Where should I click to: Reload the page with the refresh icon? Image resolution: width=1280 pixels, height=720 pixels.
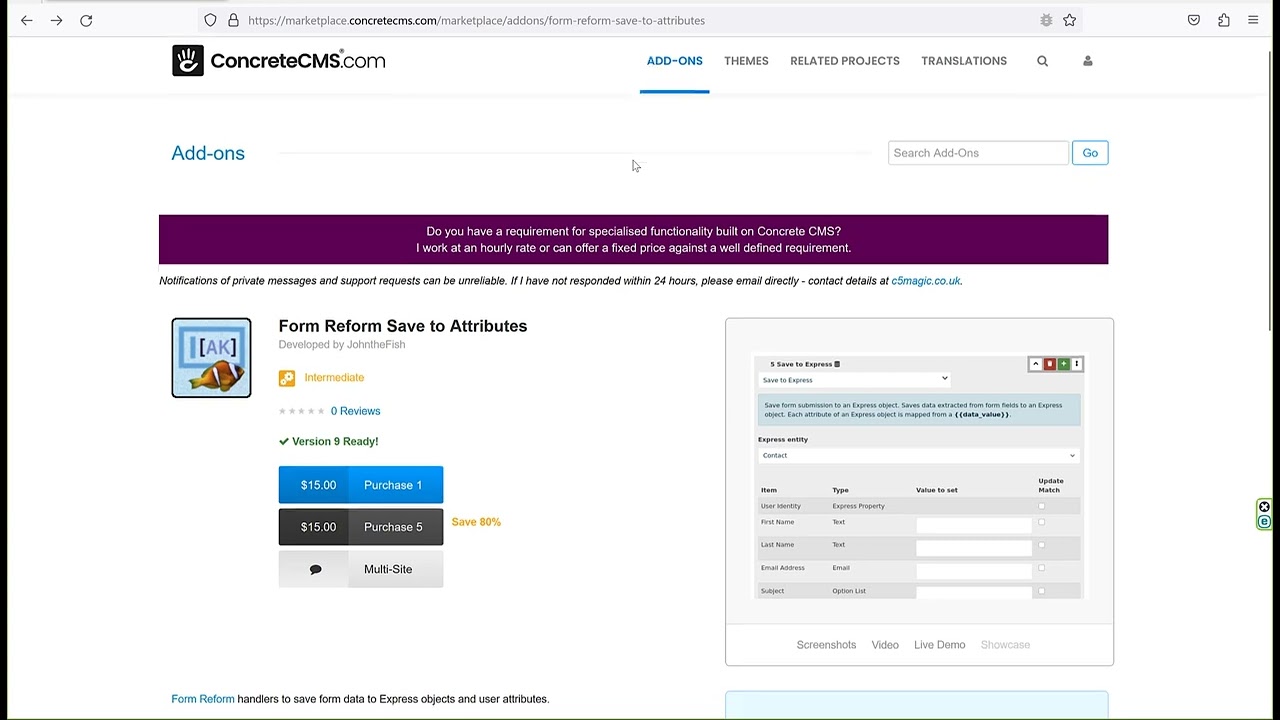[86, 20]
